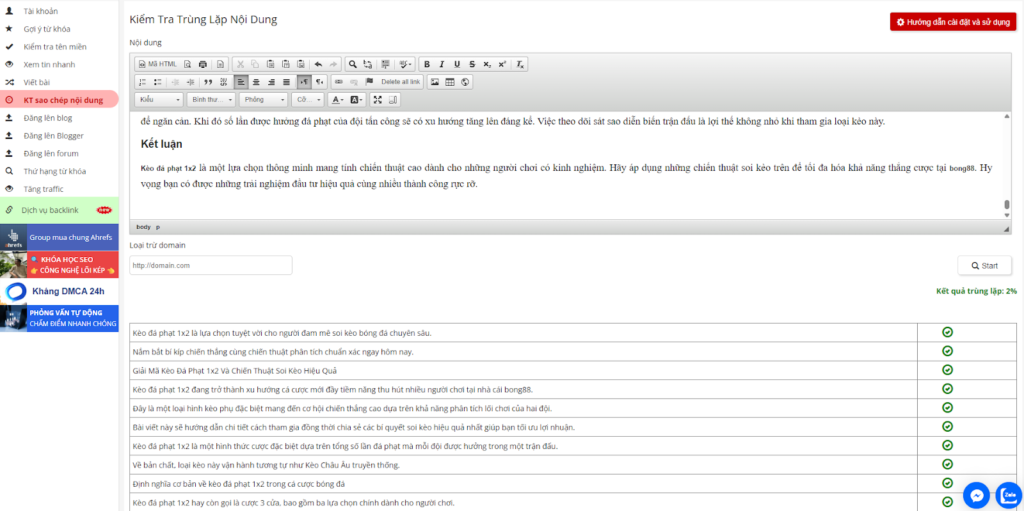Go to Kiểm tra tên miền menu item
Viewport: 1024px width, 511px height.
[x=54, y=46]
